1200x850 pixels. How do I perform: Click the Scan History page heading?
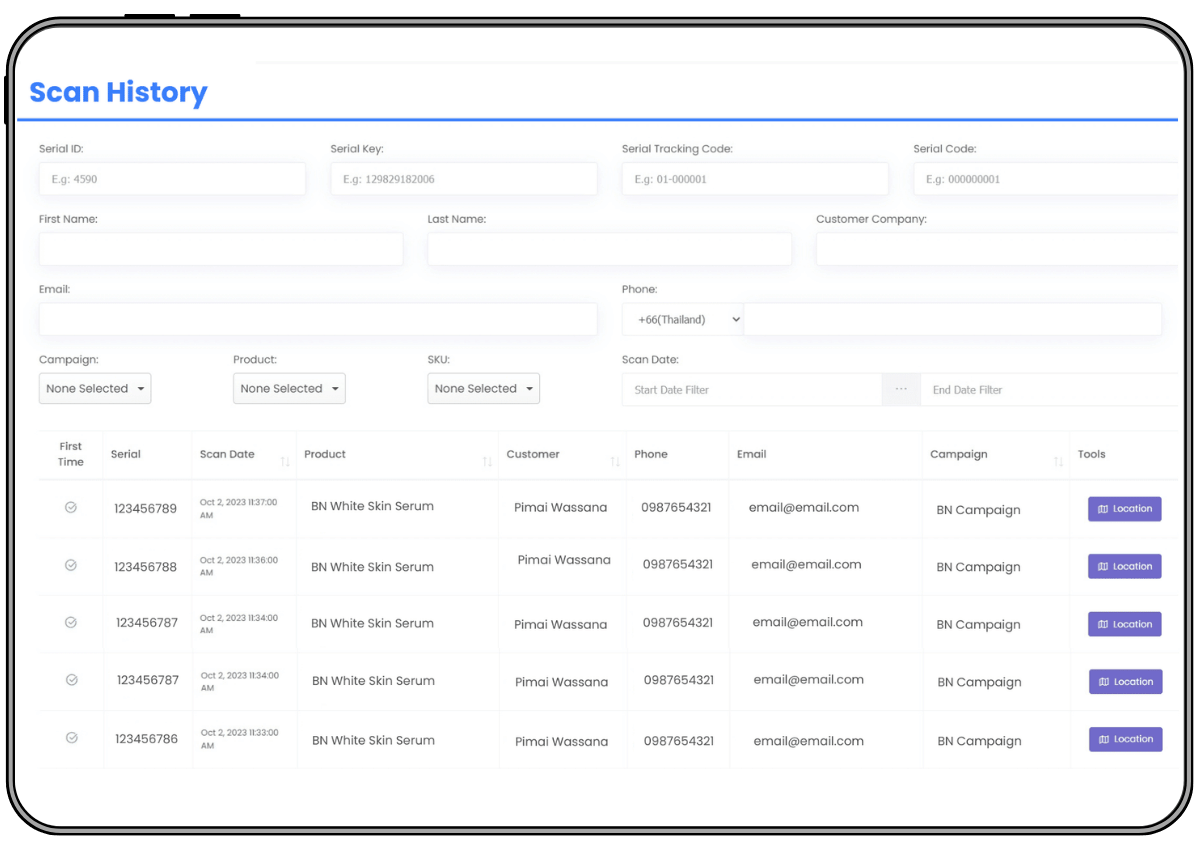coord(118,92)
